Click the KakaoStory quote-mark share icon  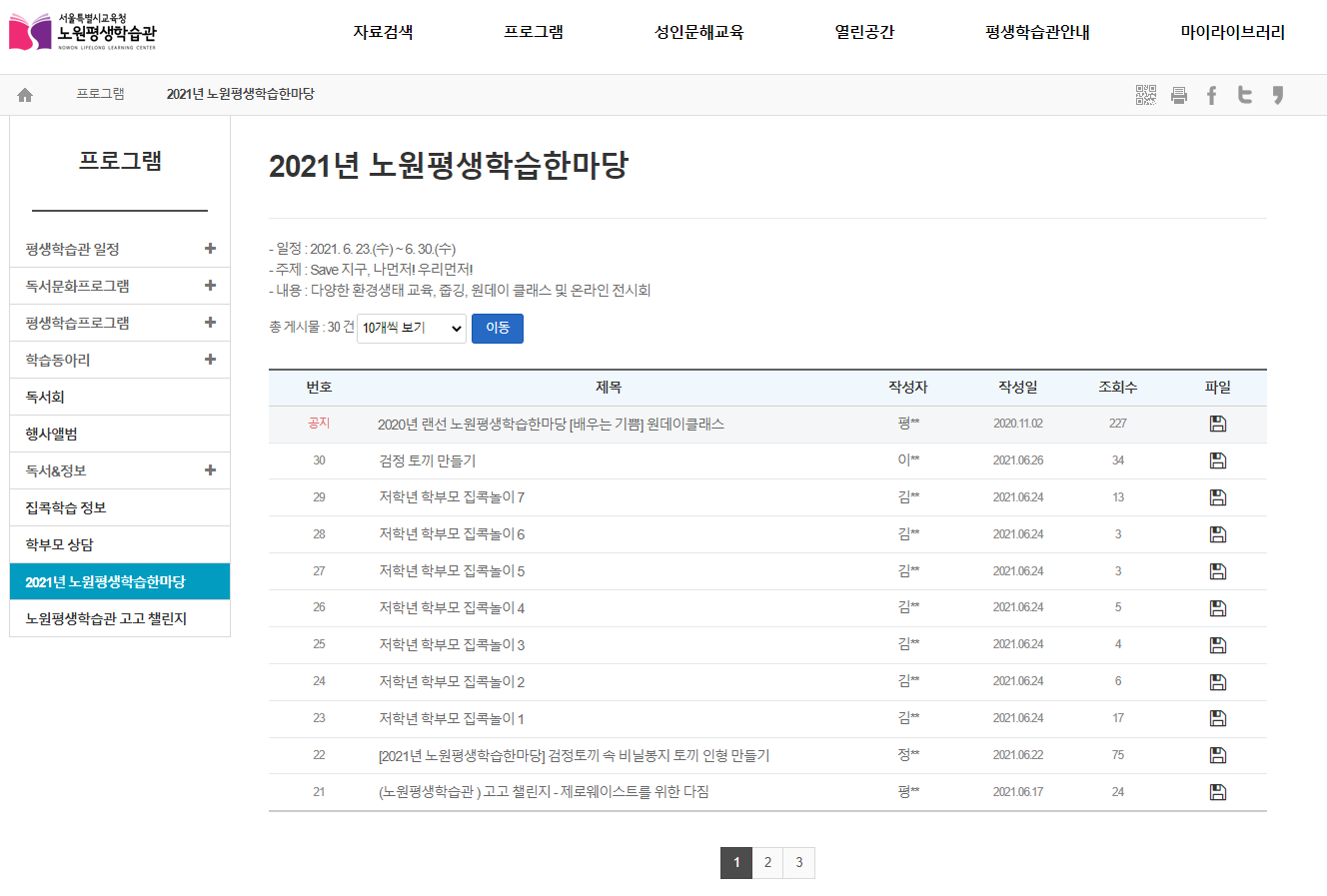pos(1277,95)
